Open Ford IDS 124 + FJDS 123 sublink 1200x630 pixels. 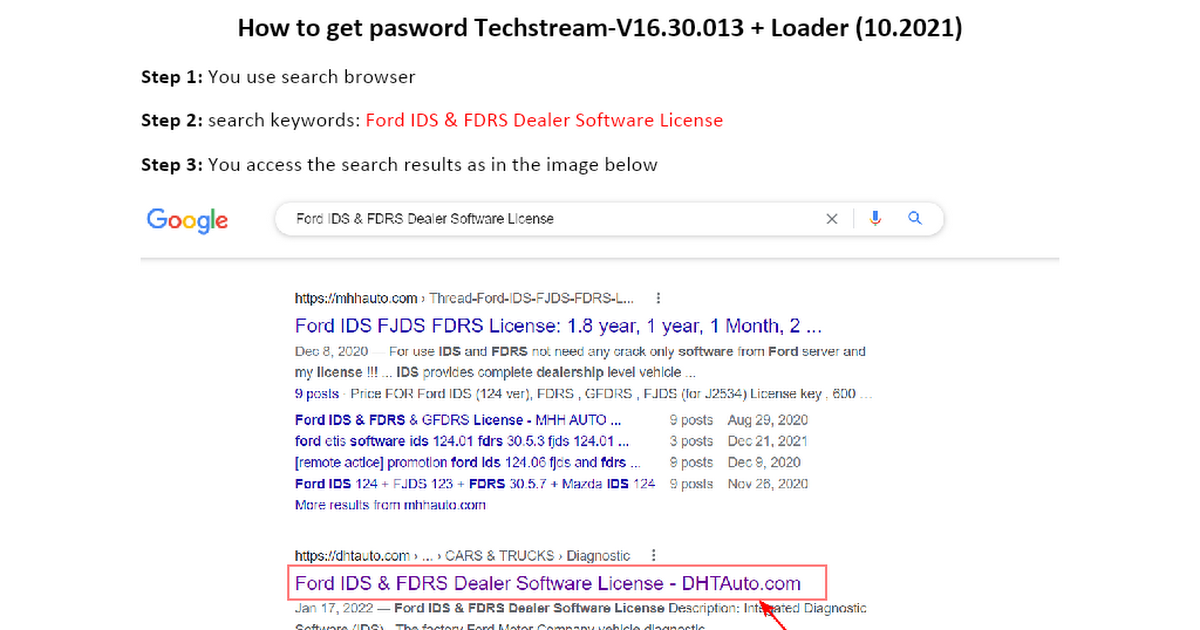(475, 484)
